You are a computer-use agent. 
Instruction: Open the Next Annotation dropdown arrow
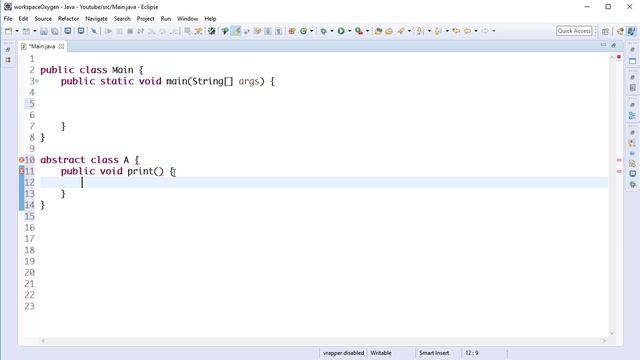(x=429, y=31)
